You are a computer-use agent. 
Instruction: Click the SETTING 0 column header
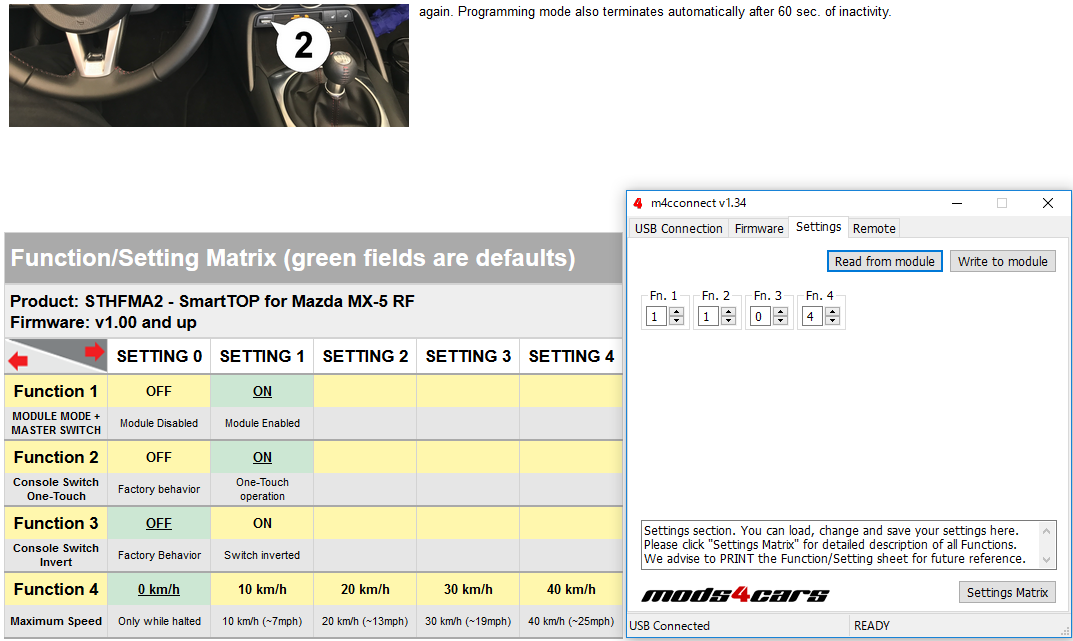click(x=159, y=356)
